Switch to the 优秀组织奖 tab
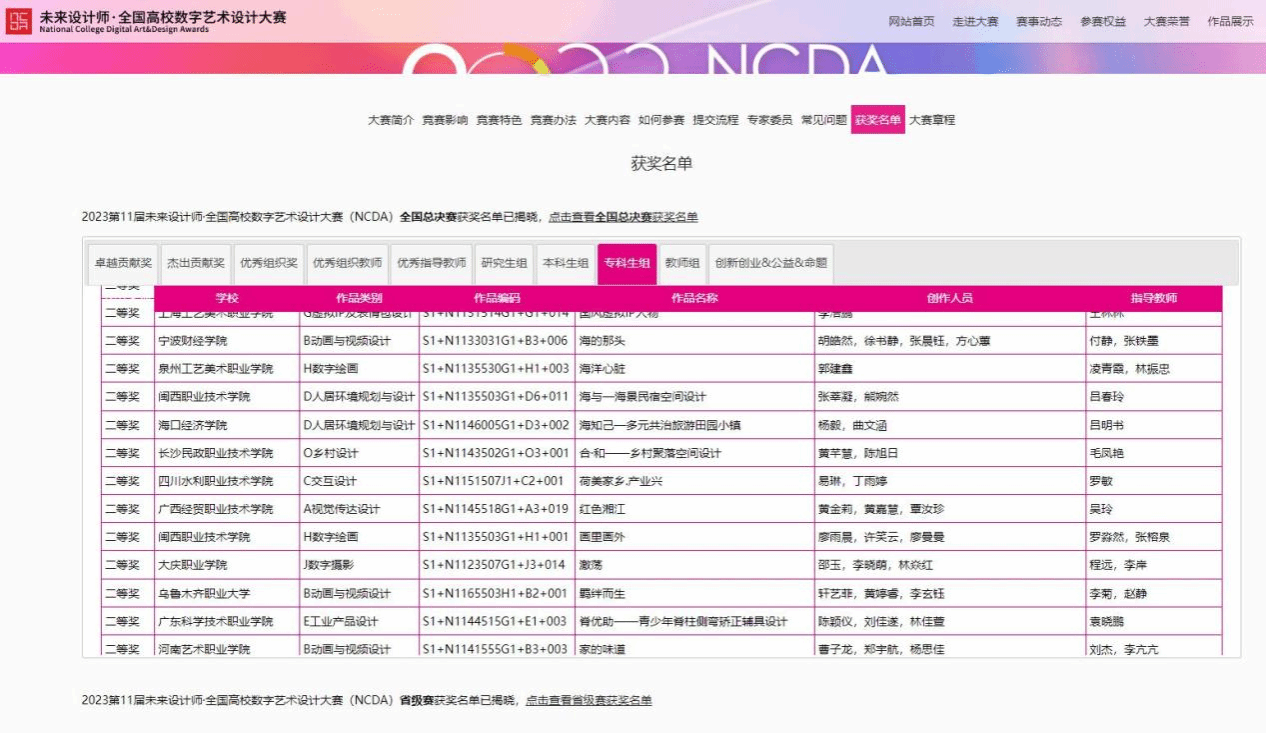Image resolution: width=1266 pixels, height=733 pixels. (268, 264)
